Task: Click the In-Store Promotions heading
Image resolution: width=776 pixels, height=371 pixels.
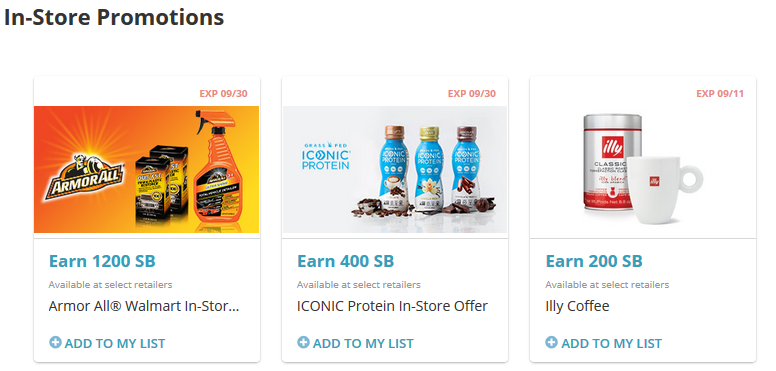Action: pos(114,17)
